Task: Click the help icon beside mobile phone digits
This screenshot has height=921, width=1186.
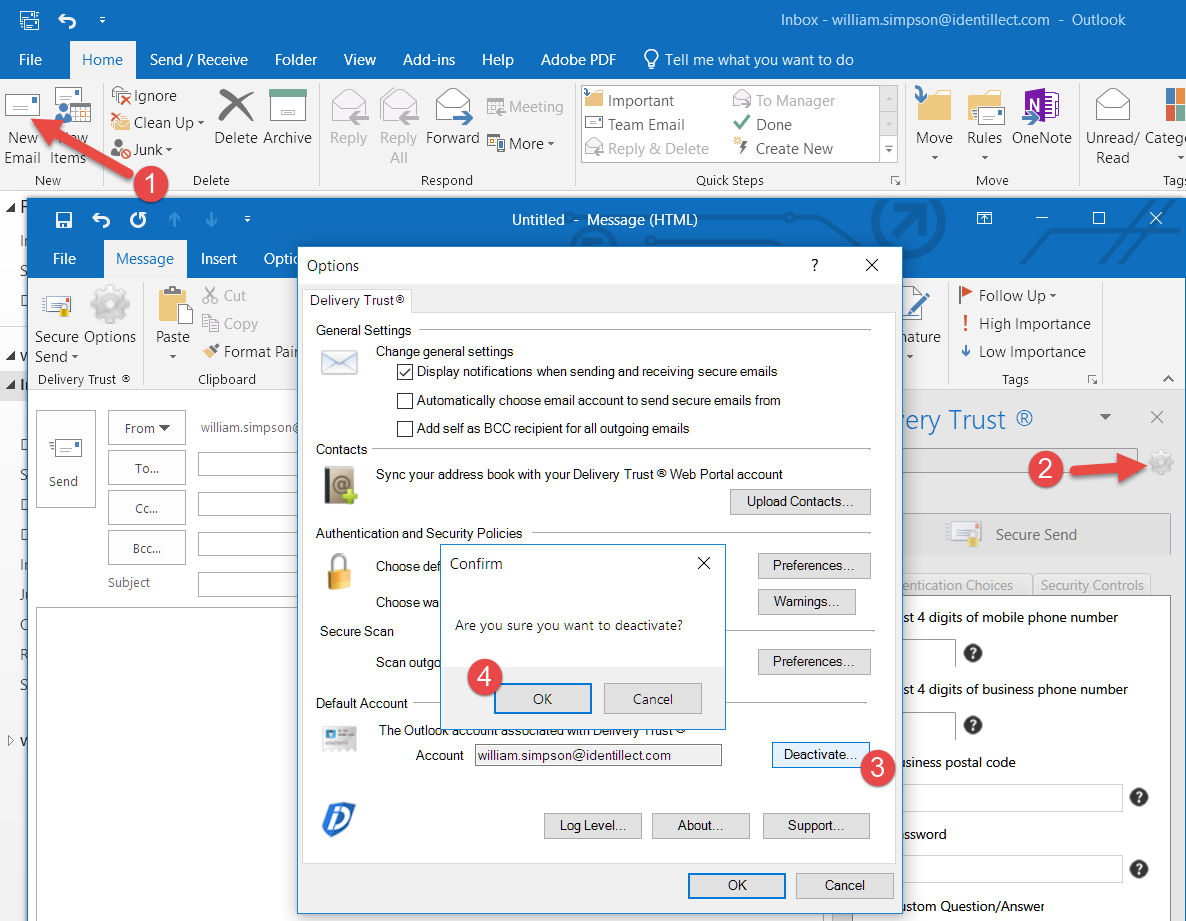Action: point(972,653)
